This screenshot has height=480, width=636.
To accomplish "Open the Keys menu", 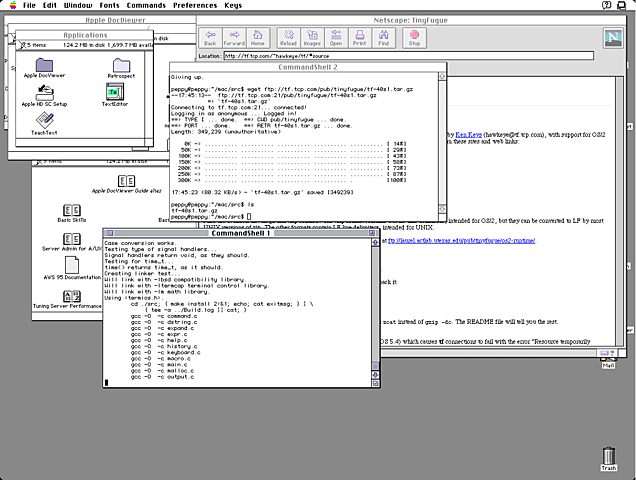I will (x=233, y=5).
